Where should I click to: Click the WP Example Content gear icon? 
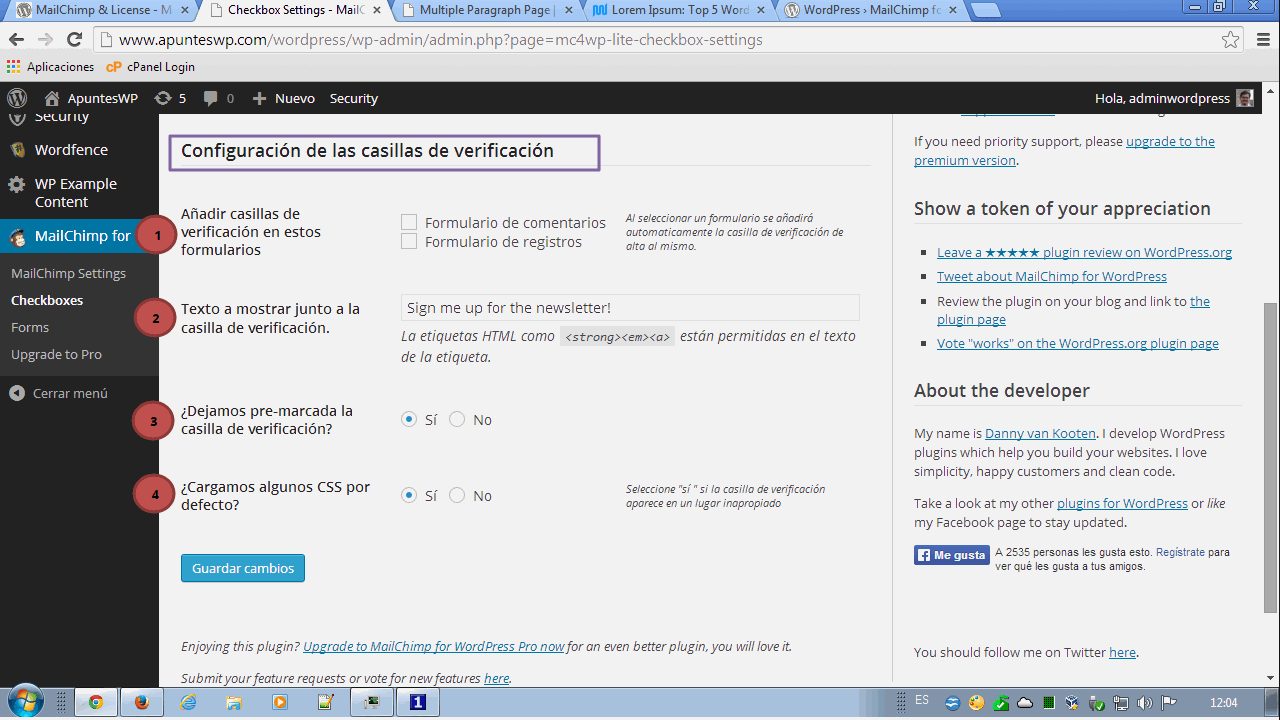[x=17, y=184]
